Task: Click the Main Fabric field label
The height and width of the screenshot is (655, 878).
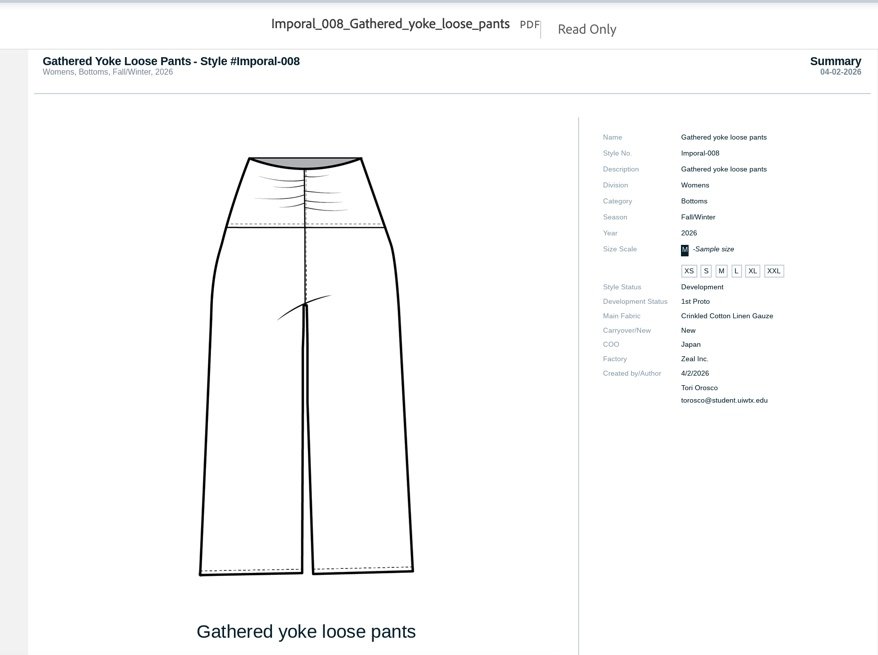Action: pyautogui.click(x=621, y=316)
